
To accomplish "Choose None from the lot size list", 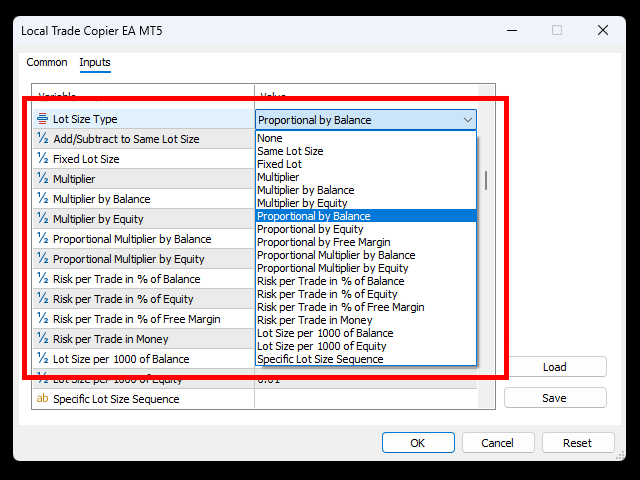I will [366, 138].
